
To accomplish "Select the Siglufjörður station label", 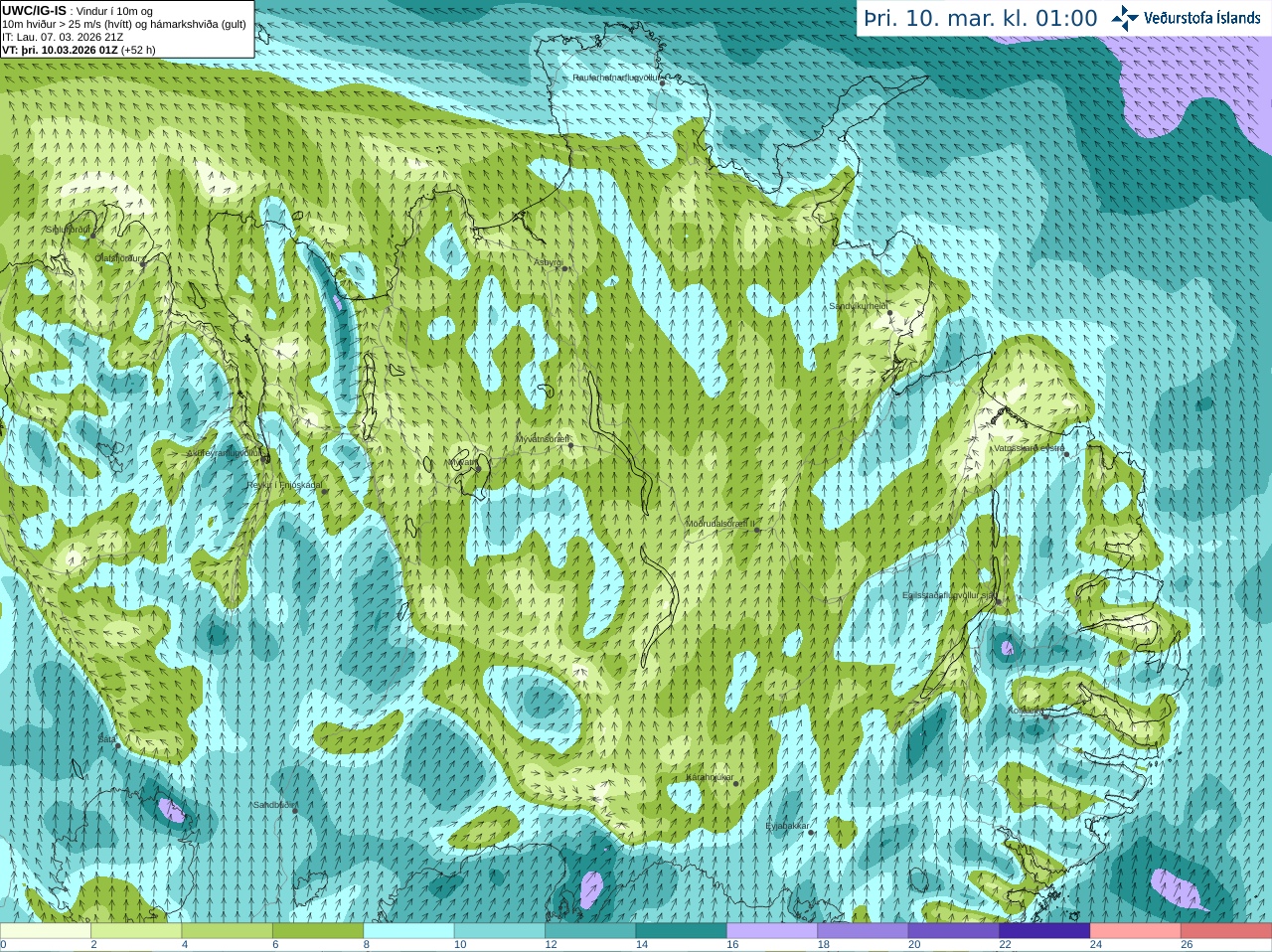I will [68, 230].
